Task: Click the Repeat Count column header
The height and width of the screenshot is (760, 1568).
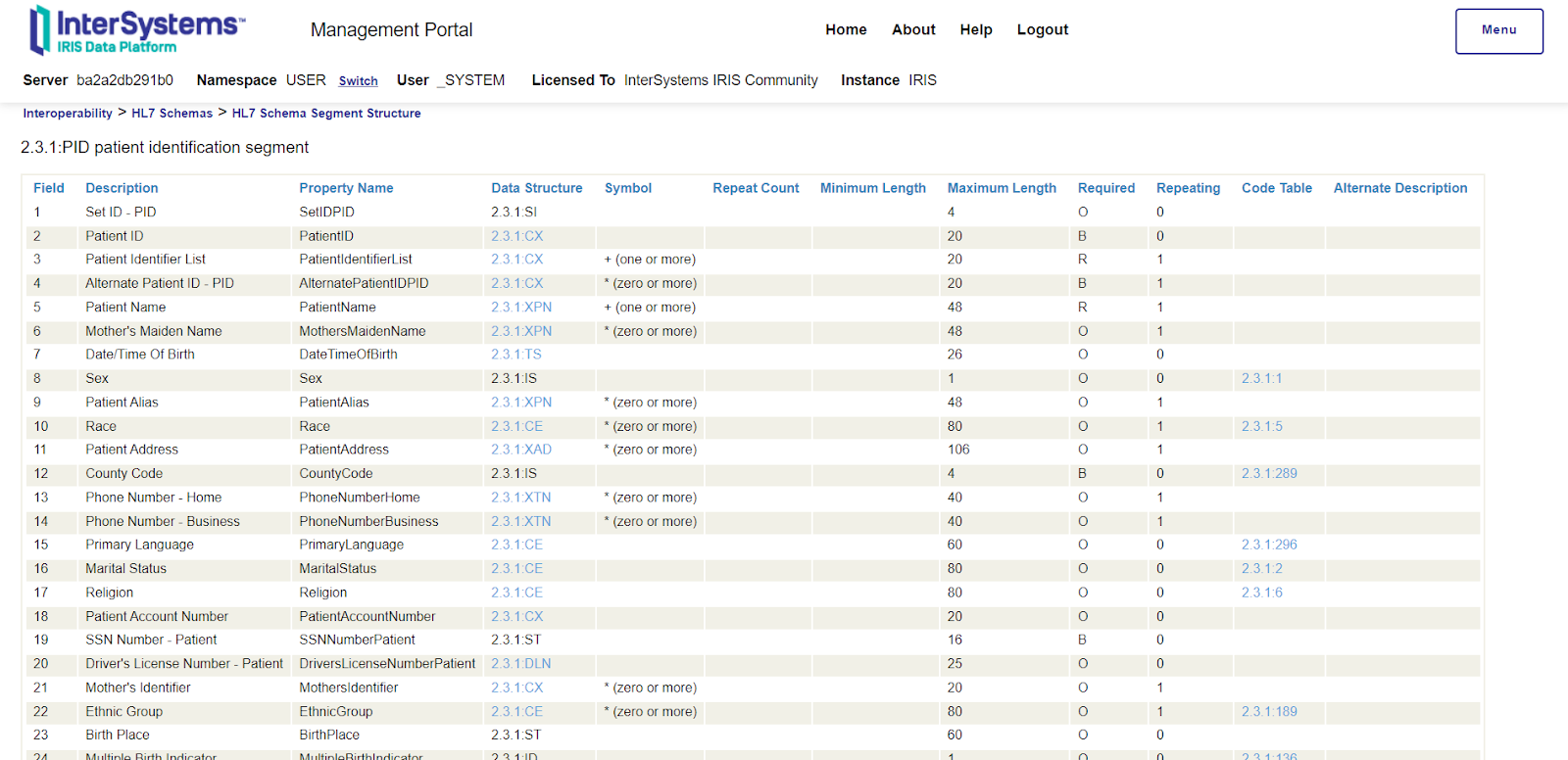Action: click(756, 188)
